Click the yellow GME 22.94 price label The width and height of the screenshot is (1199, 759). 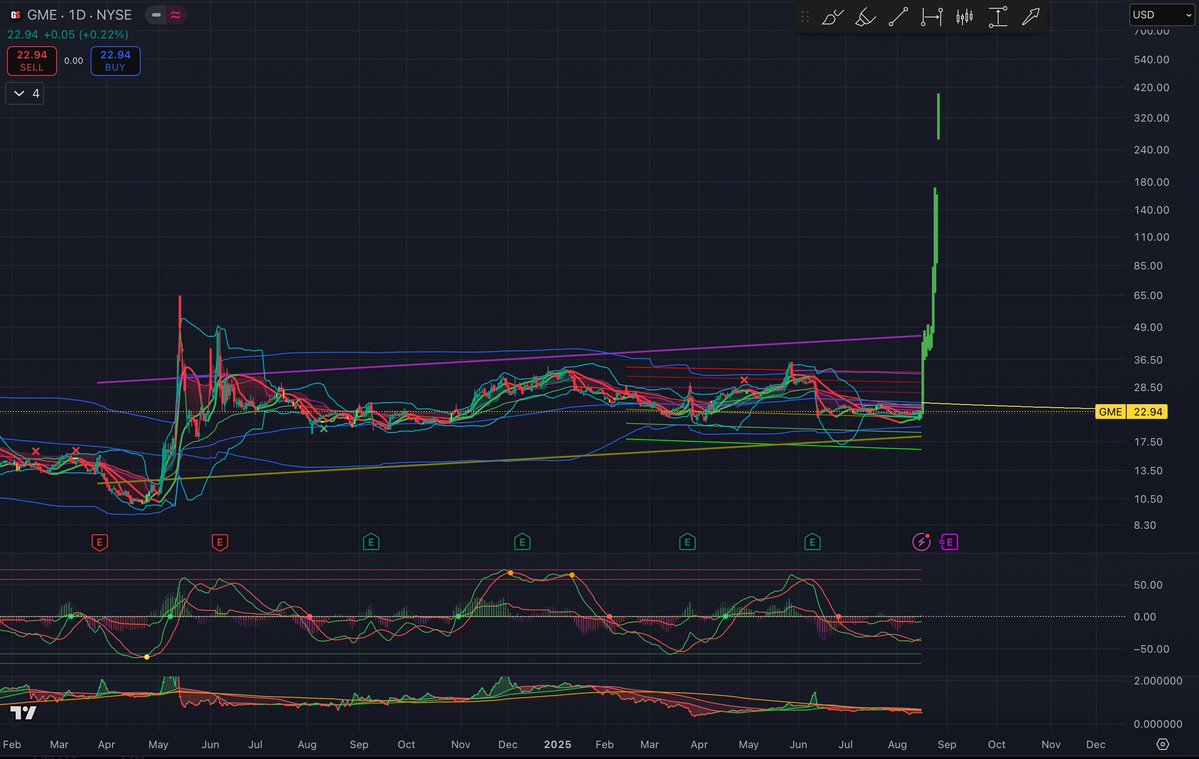[x=1131, y=411]
